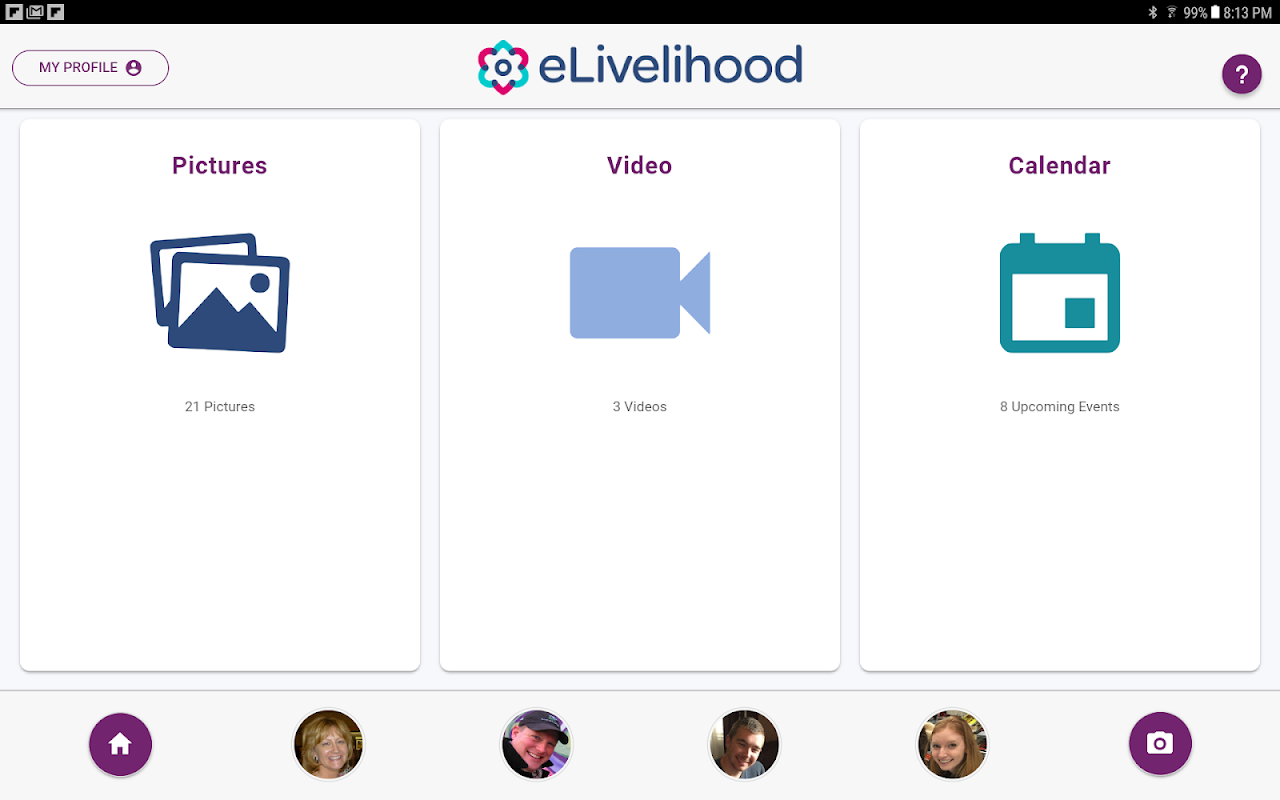
Task: Open the Gmail notification icon in the status bar
Action: coord(35,12)
